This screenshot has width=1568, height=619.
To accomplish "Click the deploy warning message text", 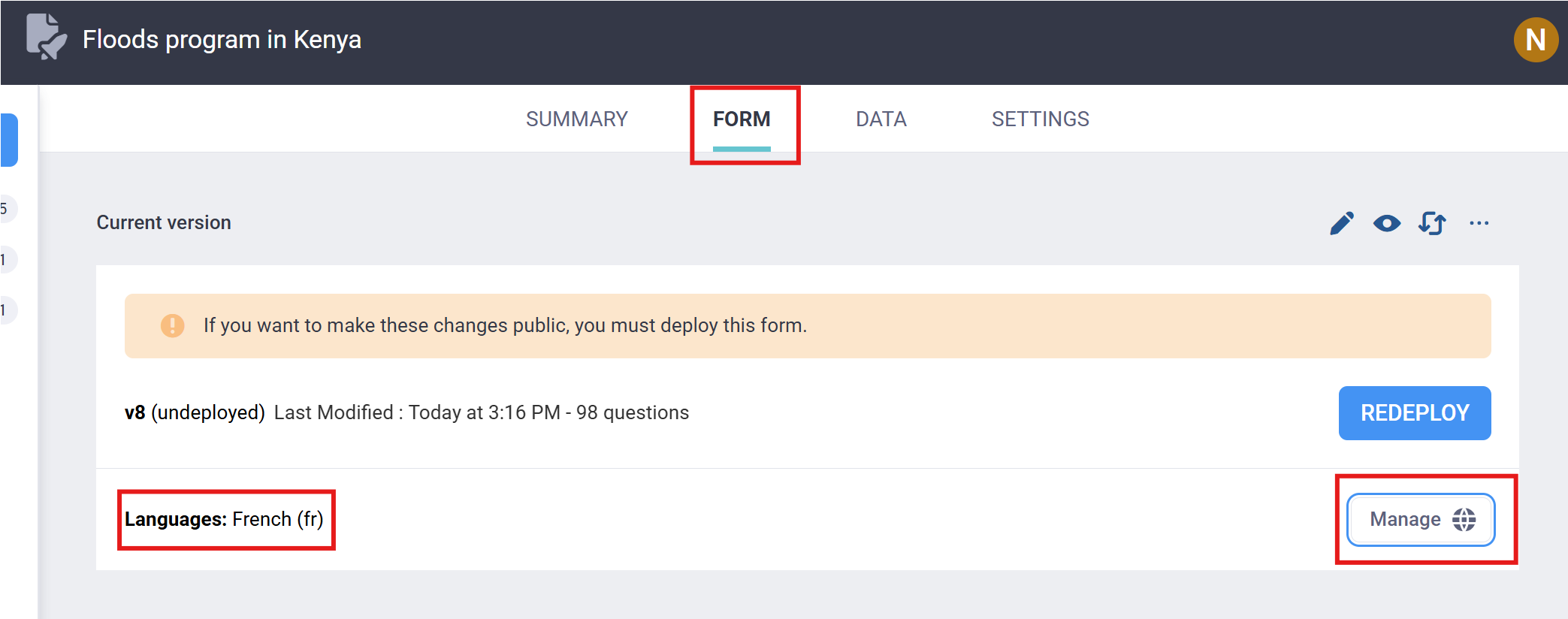I will (x=505, y=325).
